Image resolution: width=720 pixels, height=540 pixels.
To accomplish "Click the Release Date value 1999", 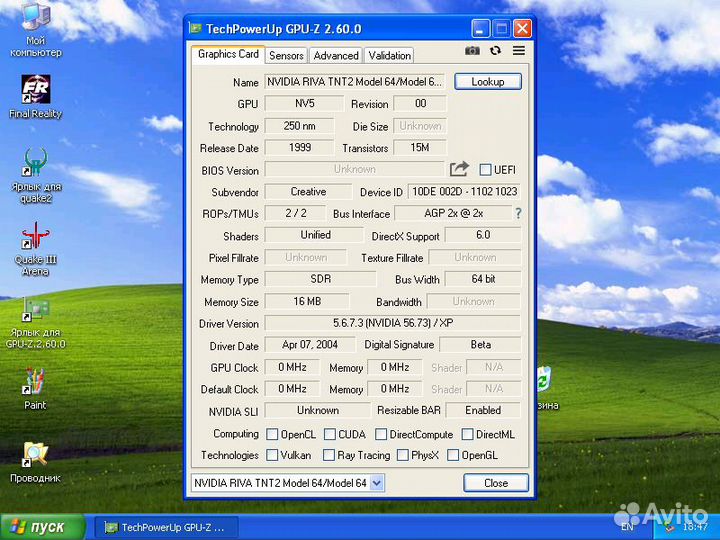I will click(x=299, y=147).
